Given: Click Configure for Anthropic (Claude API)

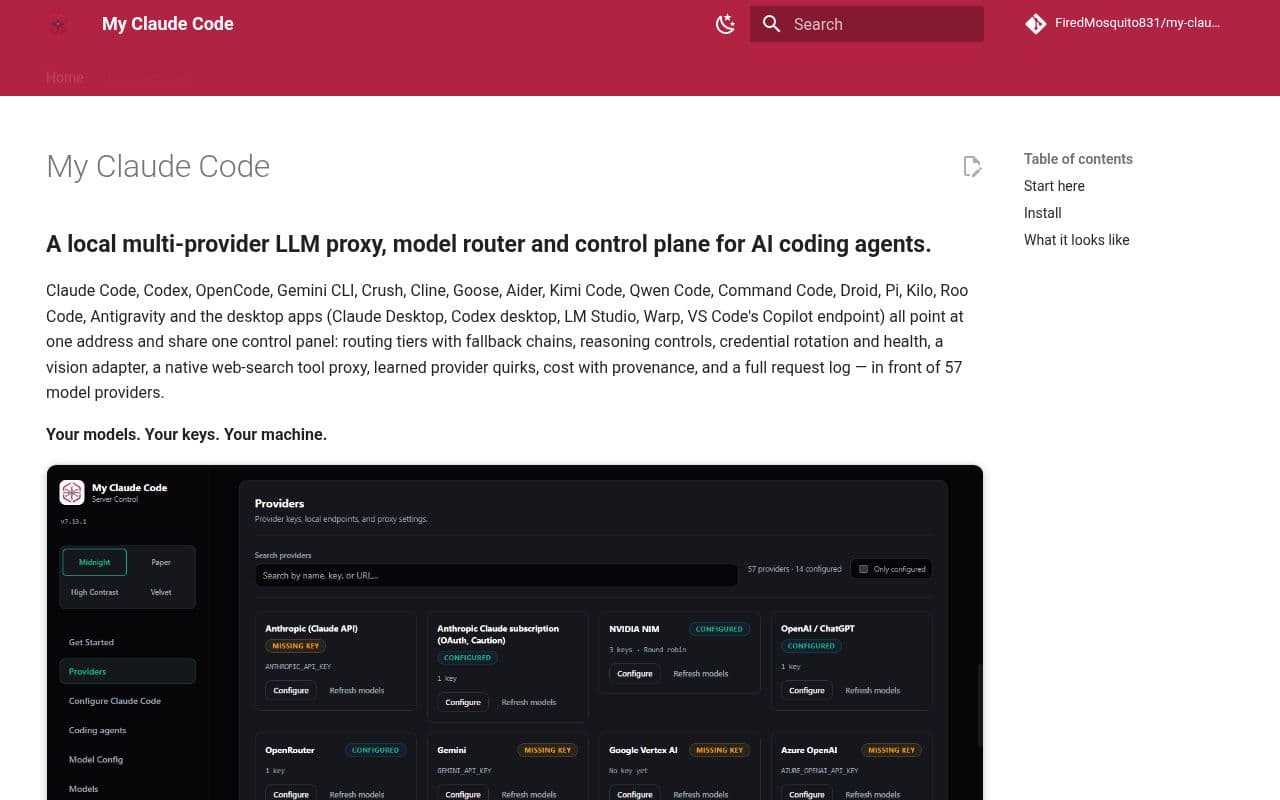Looking at the screenshot, I should [291, 690].
